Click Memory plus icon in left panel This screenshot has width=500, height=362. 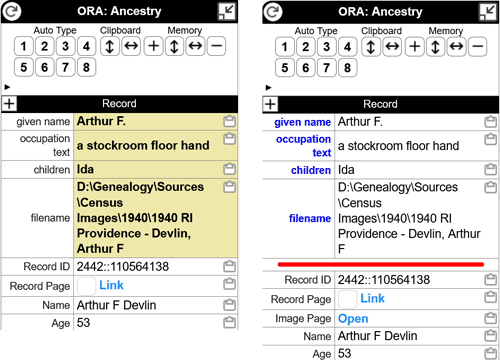pos(153,46)
